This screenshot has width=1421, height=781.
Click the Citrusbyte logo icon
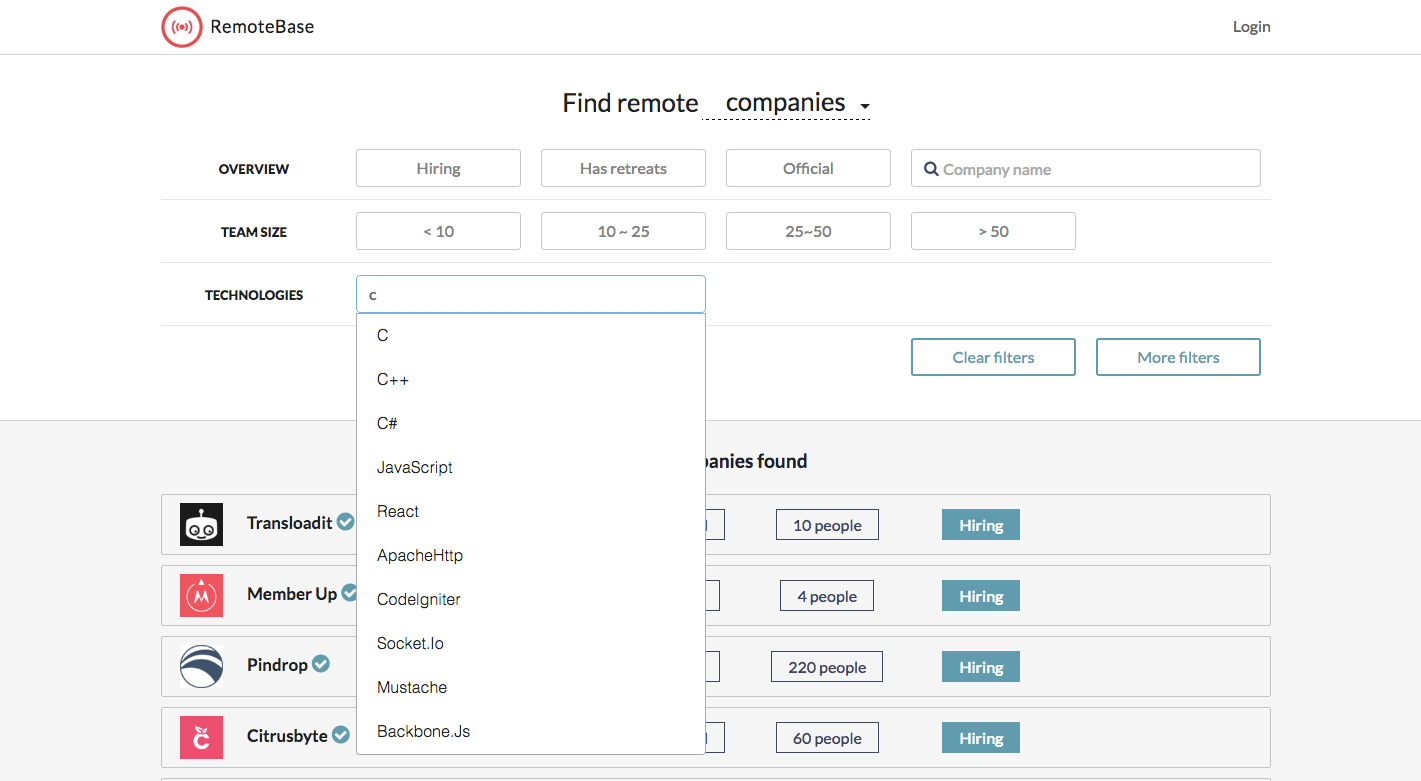(201, 737)
